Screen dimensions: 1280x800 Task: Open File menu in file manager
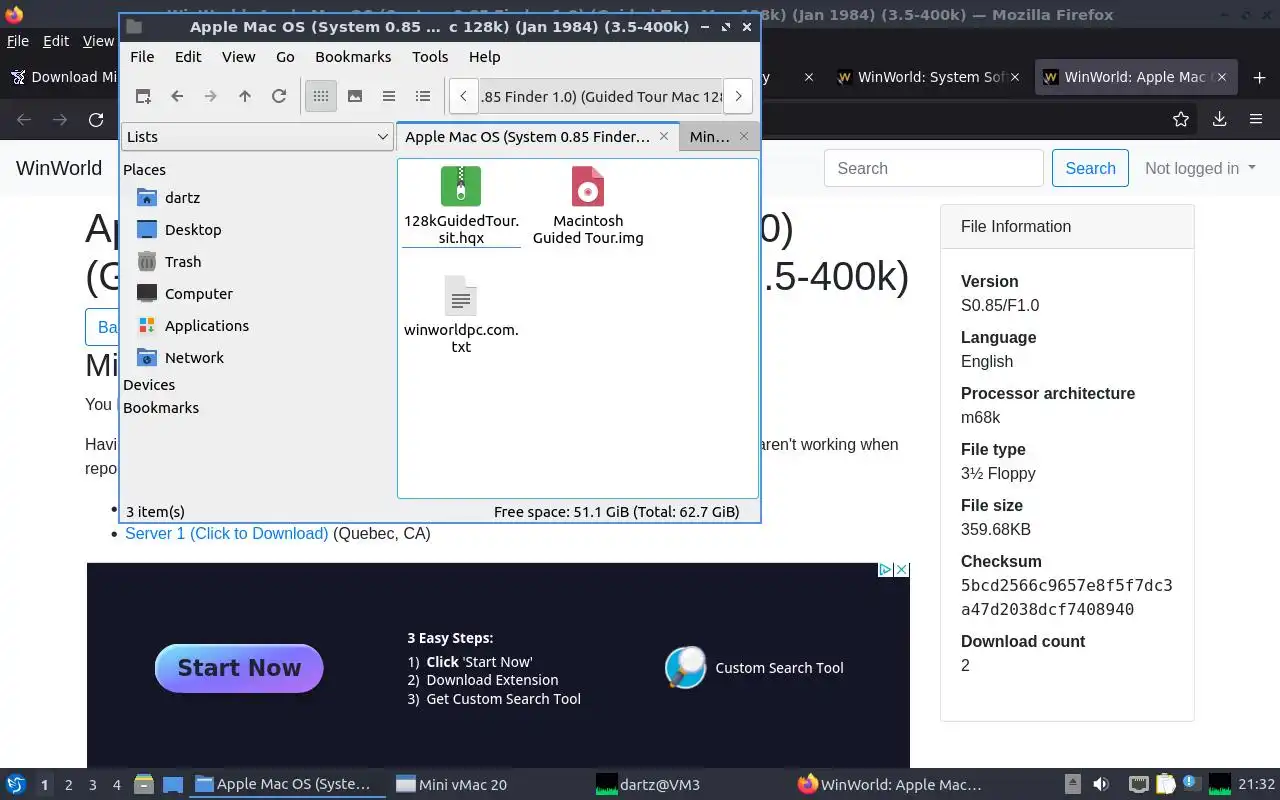tap(142, 57)
